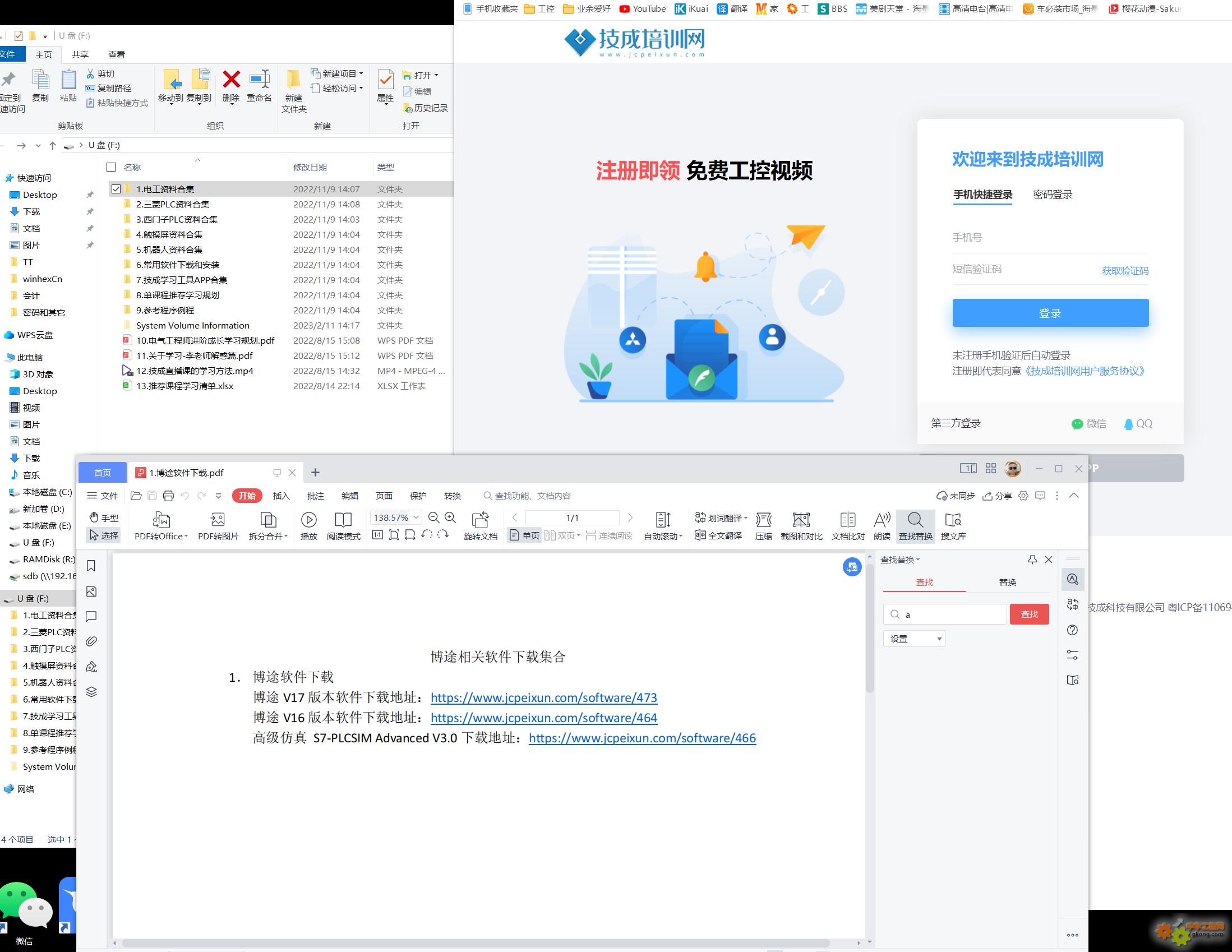Click 手机号 phone number input field
Image resolution: width=1232 pixels, height=952 pixels.
coord(1050,237)
